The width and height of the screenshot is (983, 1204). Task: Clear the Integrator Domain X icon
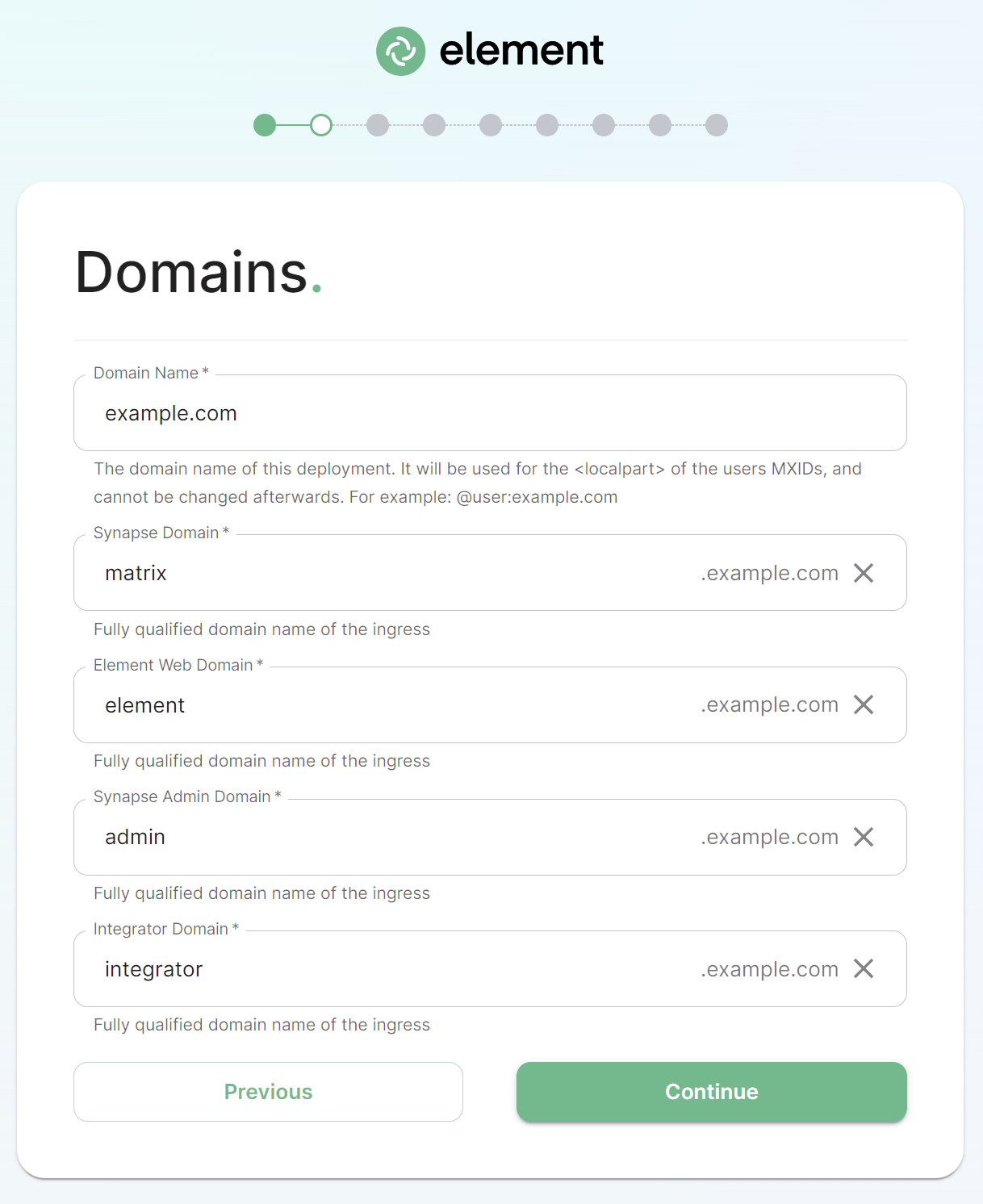(864, 968)
